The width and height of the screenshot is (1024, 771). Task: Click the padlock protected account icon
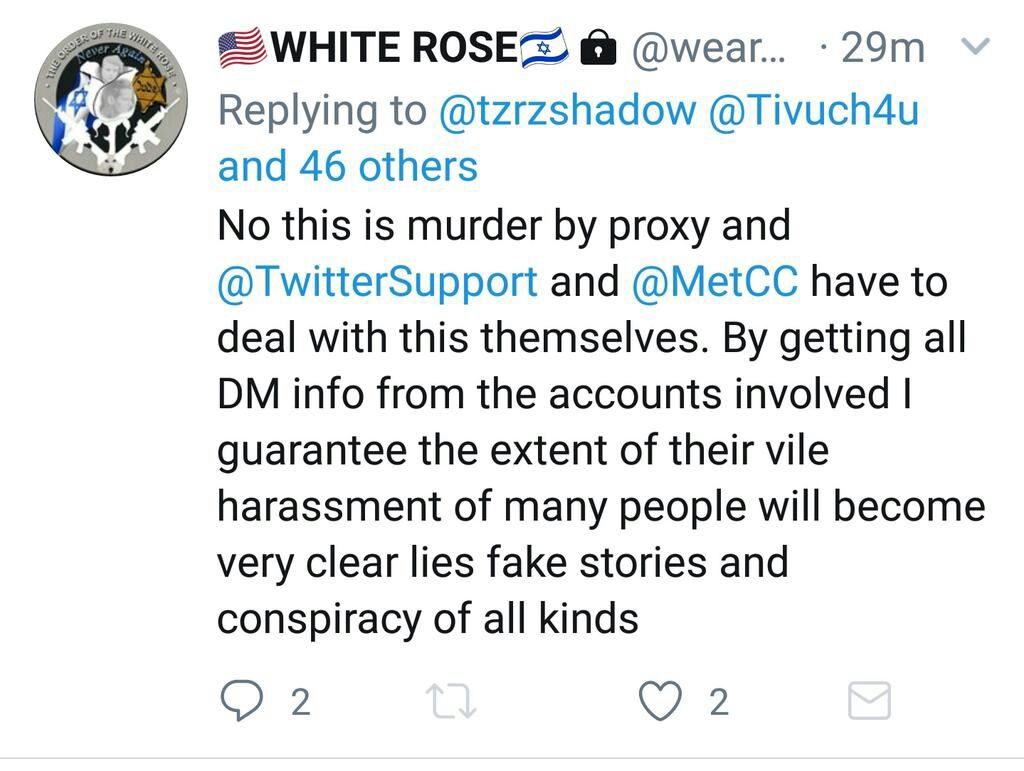(598, 48)
